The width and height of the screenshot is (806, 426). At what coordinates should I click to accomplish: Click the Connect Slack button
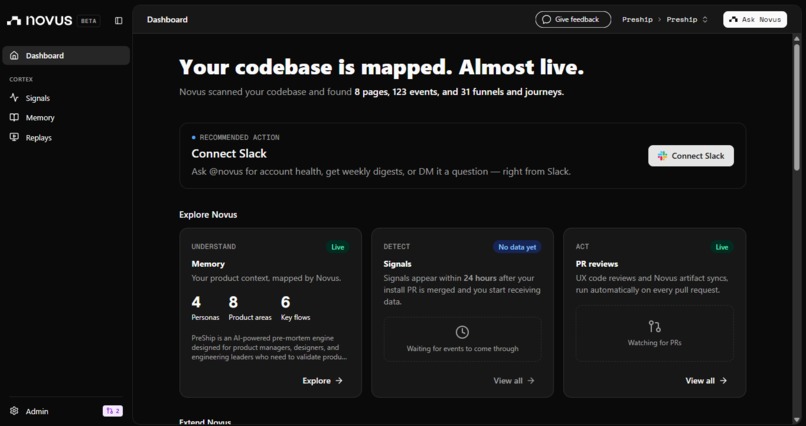tap(691, 156)
